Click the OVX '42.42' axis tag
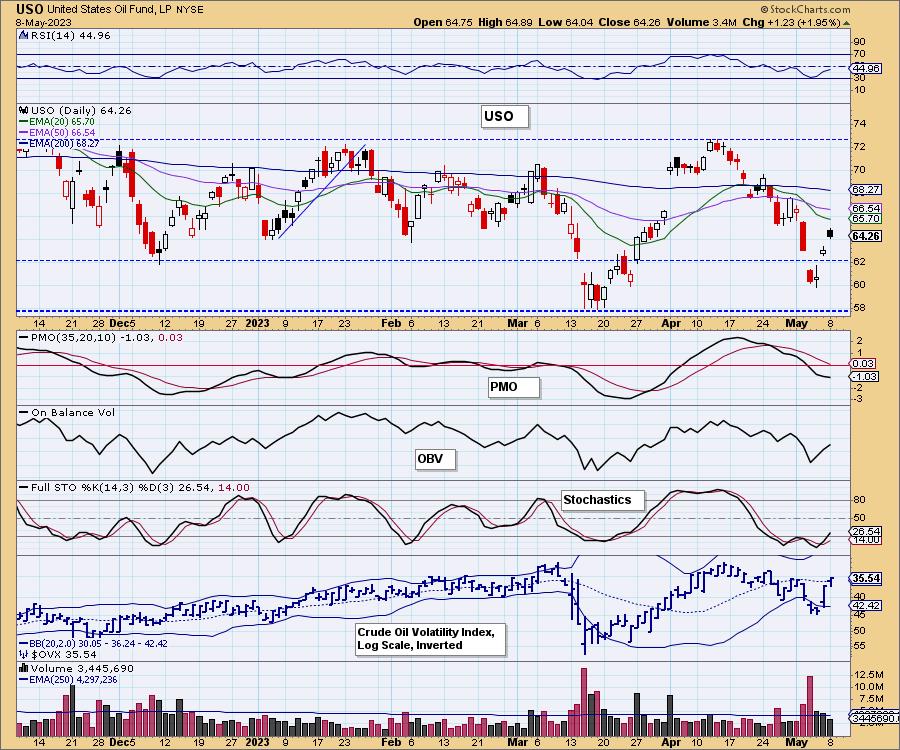 click(x=867, y=605)
